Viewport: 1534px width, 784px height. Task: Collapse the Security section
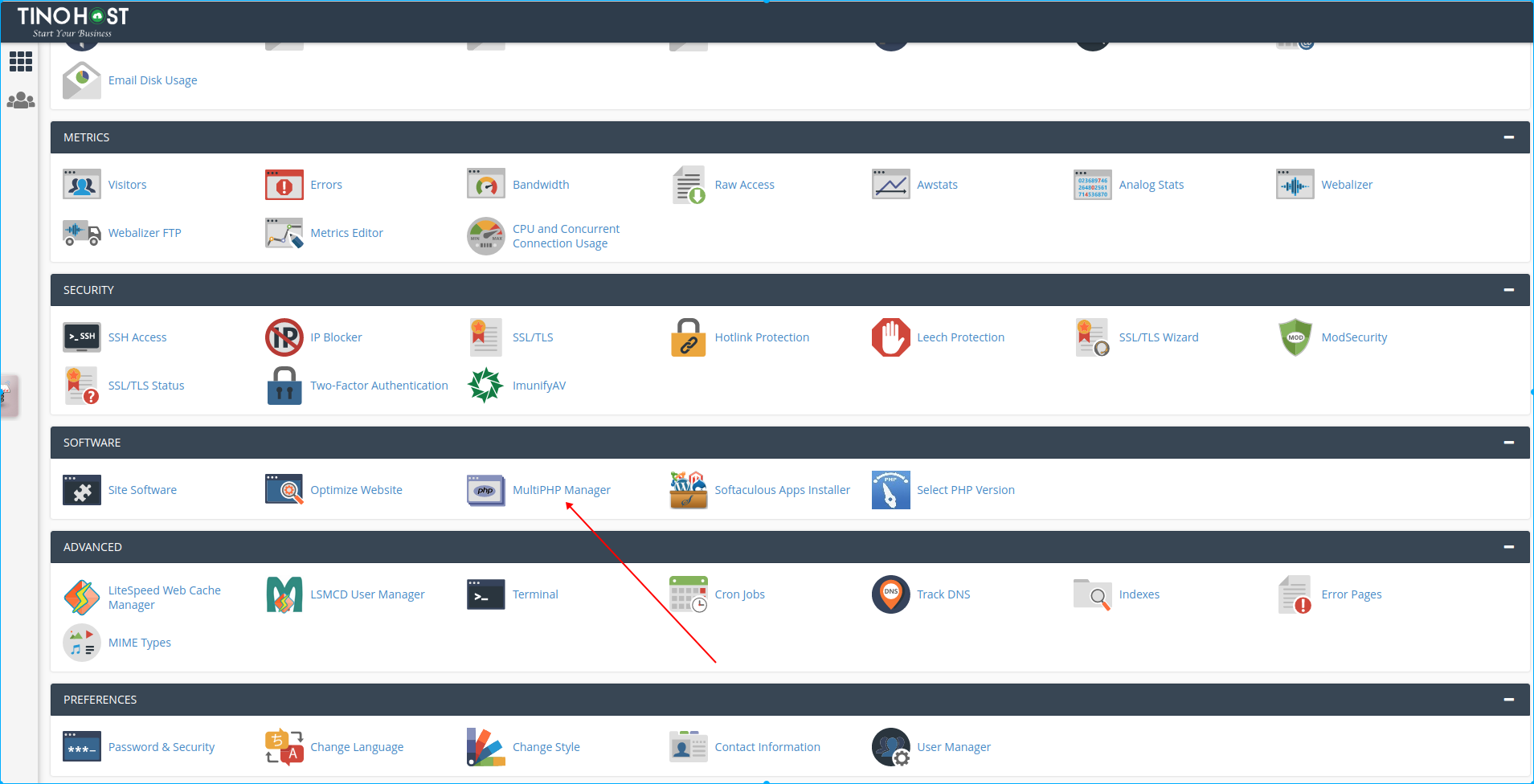click(1508, 290)
